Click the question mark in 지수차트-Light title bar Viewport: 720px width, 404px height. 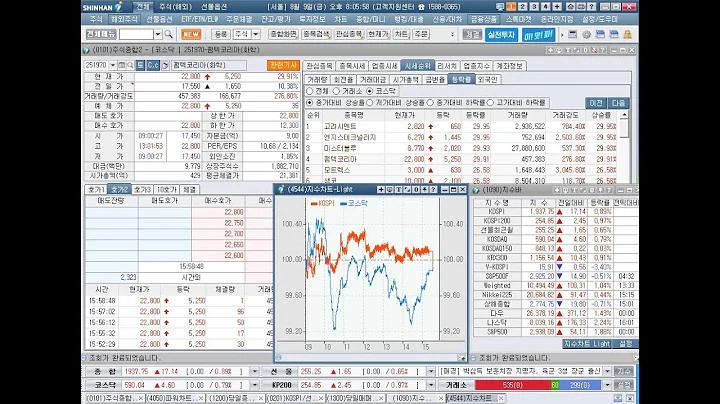[433, 190]
